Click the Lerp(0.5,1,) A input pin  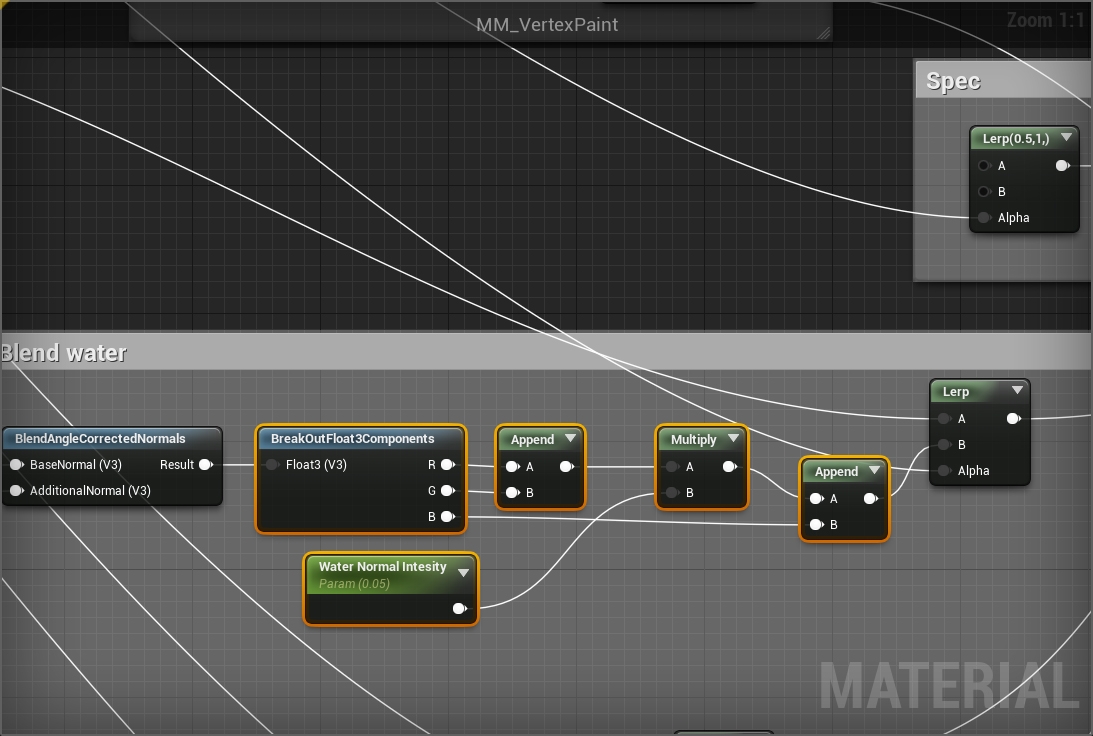(x=984, y=166)
